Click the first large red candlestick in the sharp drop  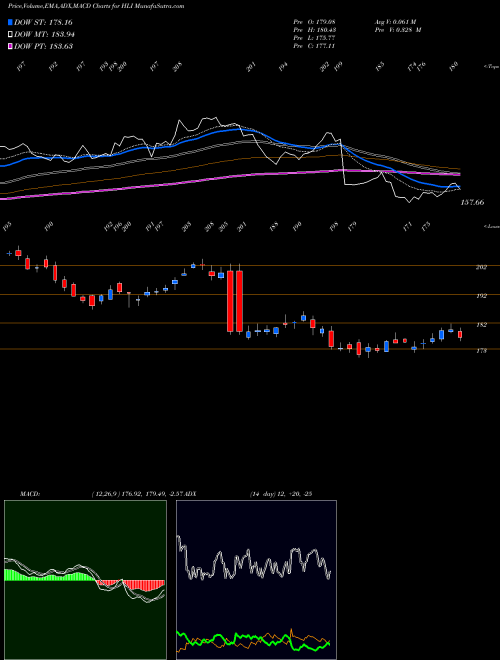(x=230, y=301)
